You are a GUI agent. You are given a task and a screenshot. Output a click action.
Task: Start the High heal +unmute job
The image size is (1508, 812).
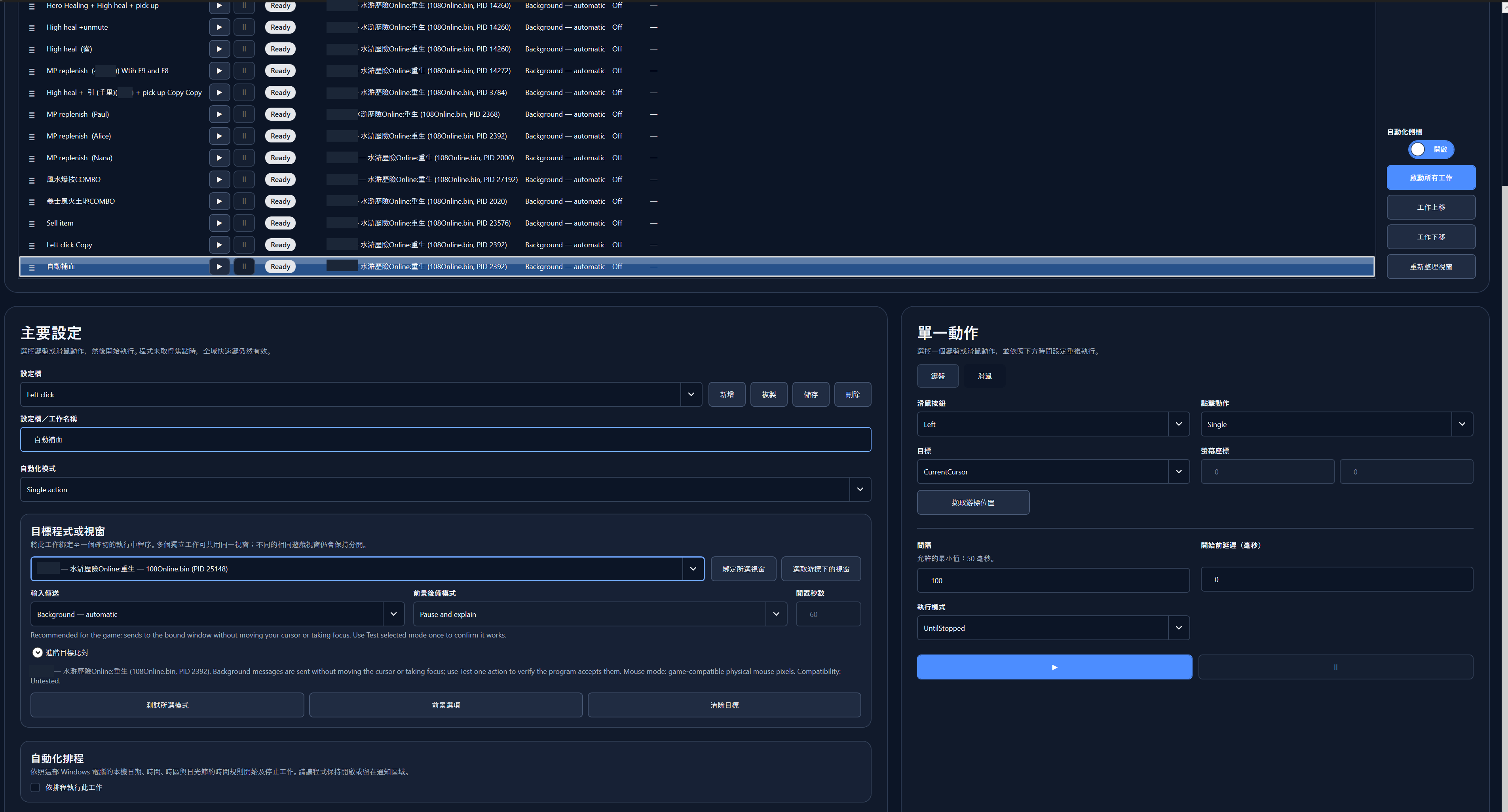click(x=219, y=27)
